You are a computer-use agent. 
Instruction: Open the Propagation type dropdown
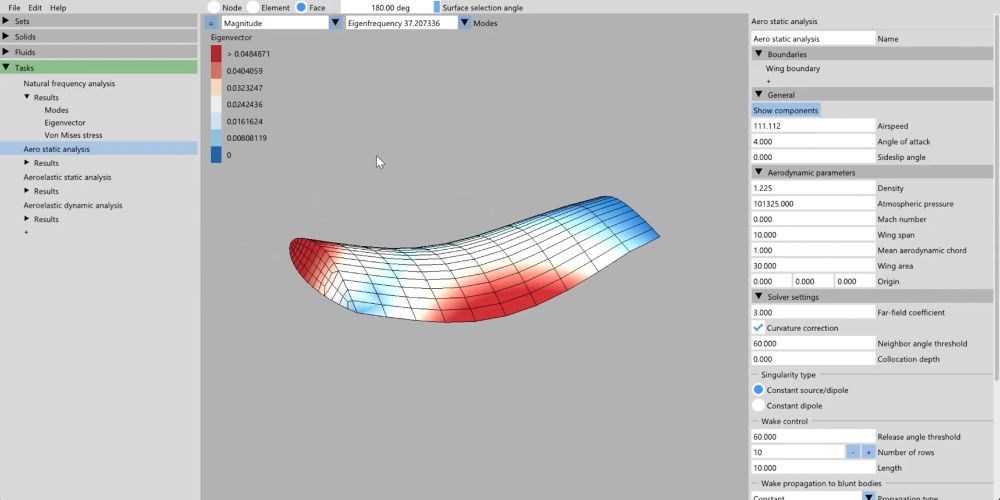click(x=868, y=497)
